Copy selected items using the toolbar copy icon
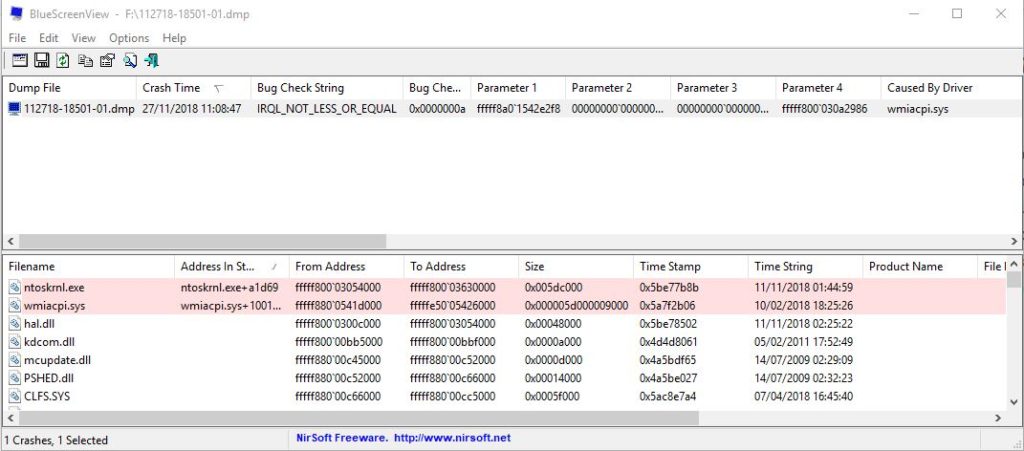The image size is (1024, 451). (x=86, y=61)
